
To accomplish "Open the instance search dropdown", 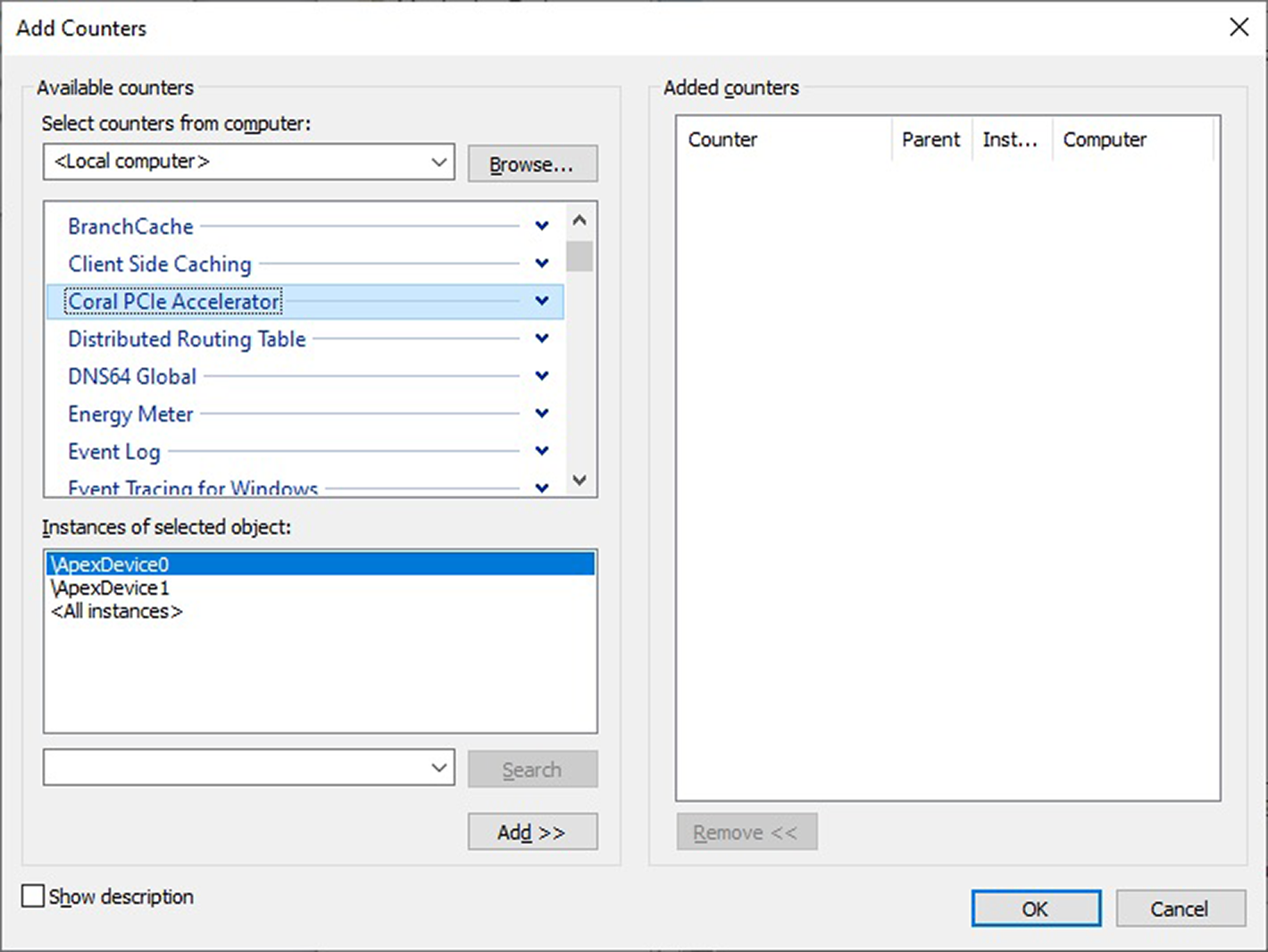I will pos(438,768).
